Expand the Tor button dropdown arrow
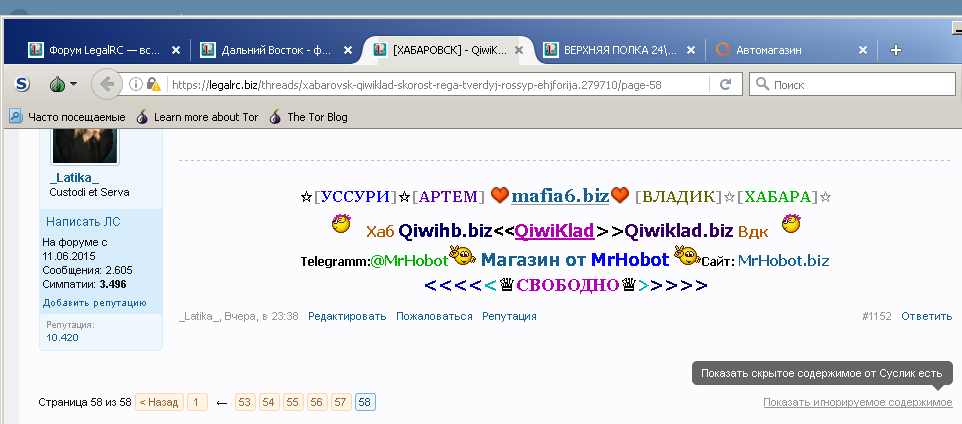The width and height of the screenshot is (962, 424). (x=74, y=84)
